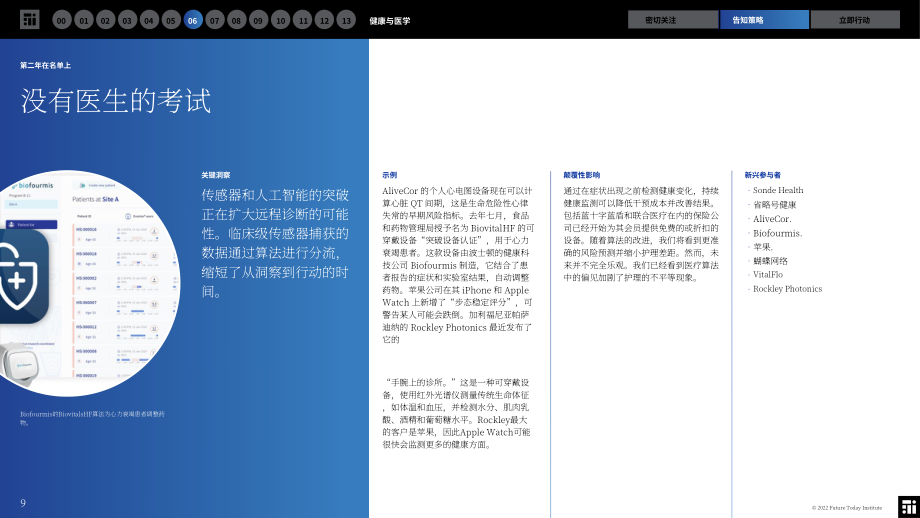Select highlighted section 06 circle

193,20
